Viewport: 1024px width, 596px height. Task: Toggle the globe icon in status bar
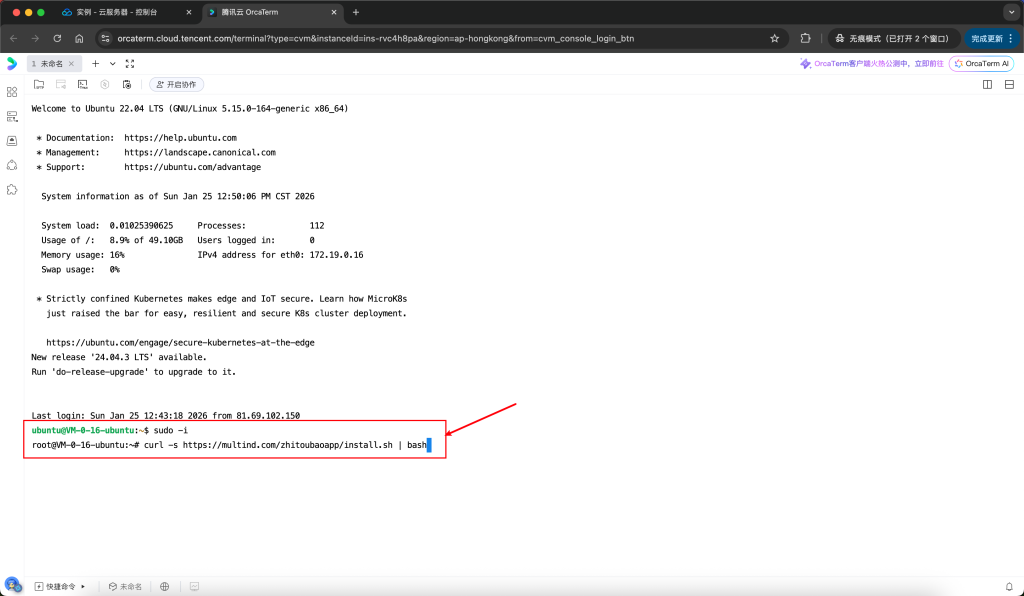coord(164,586)
